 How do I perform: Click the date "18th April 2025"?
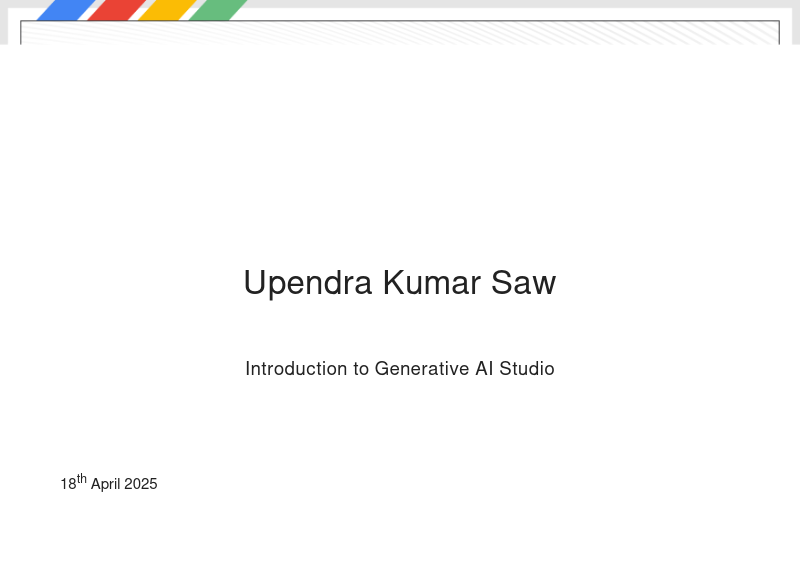click(x=109, y=483)
